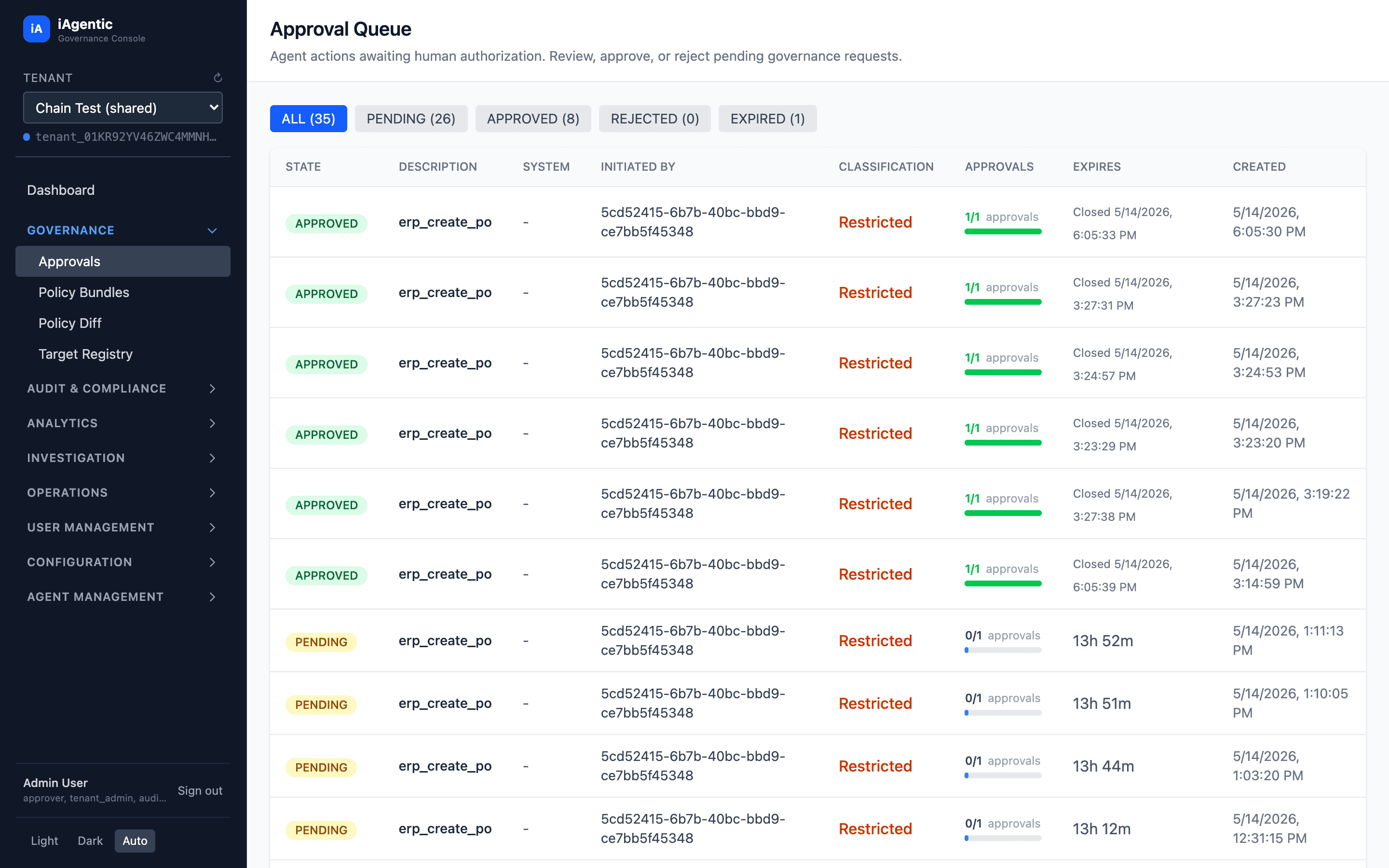
Task: Click Restricted label in 3:23:20 PM row
Action: pyautogui.click(x=875, y=434)
